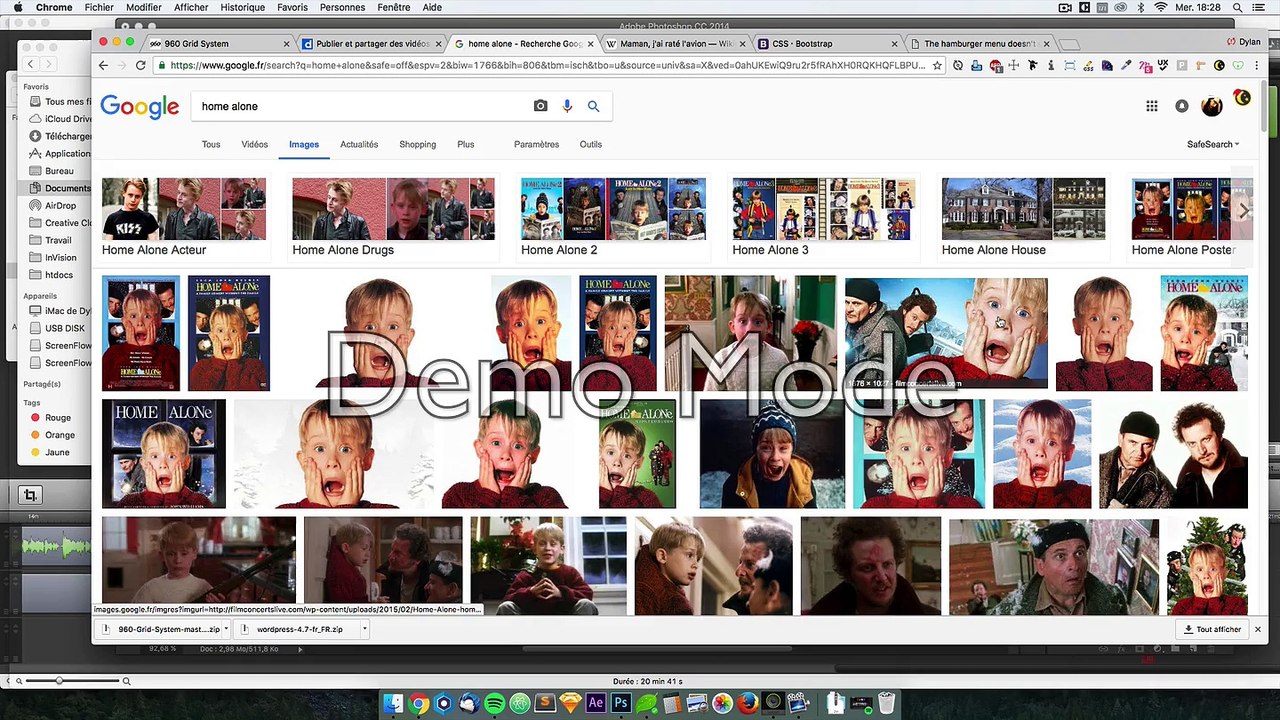Screen dimensions: 1280x720
Task: Adjust the zoom slider in bottom-left panel
Action: 59,681
